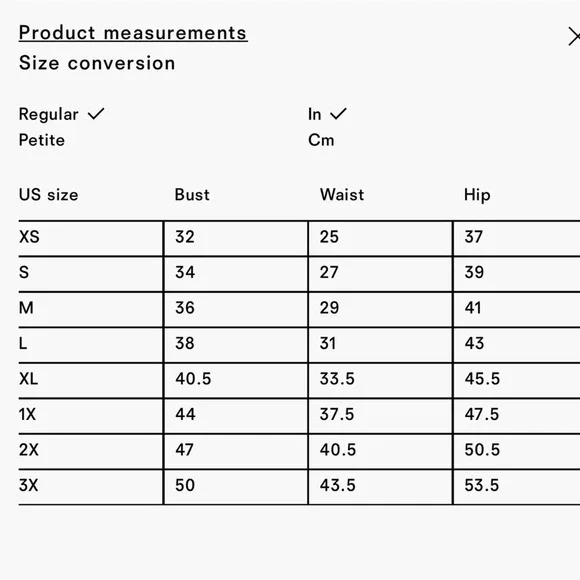Select the Petite size option
This screenshot has height=580, width=580.
(x=42, y=140)
